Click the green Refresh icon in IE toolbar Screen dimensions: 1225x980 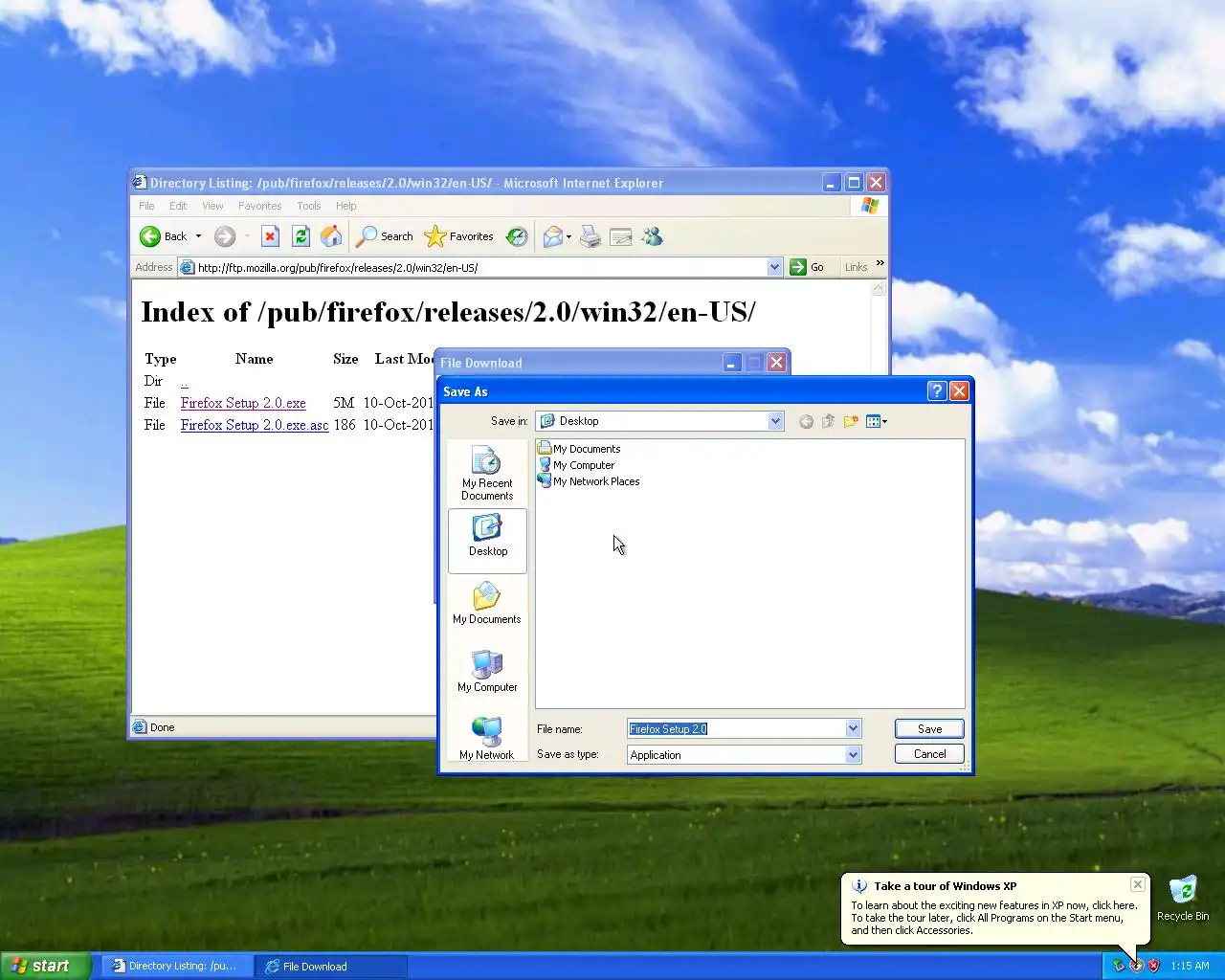tap(301, 236)
